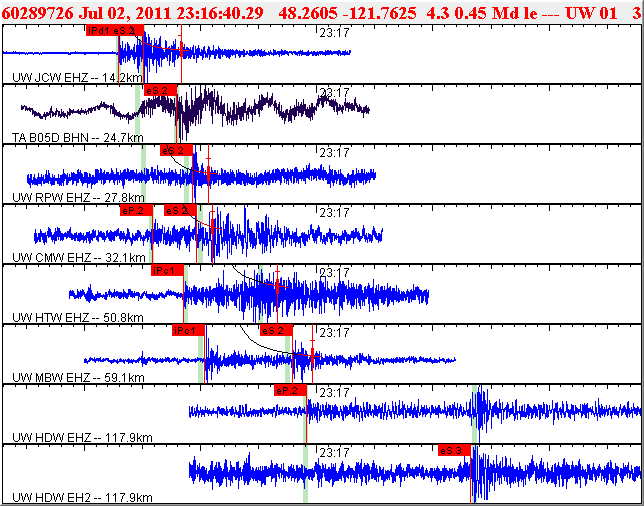Image resolution: width=644 pixels, height=506 pixels.
Task: Click the eS pick flag on RPW trace
Action: 176,150
